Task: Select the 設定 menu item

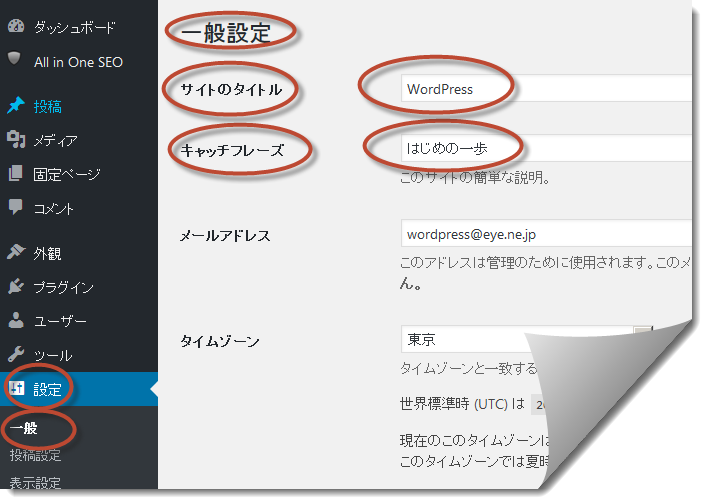Action: tap(48, 389)
